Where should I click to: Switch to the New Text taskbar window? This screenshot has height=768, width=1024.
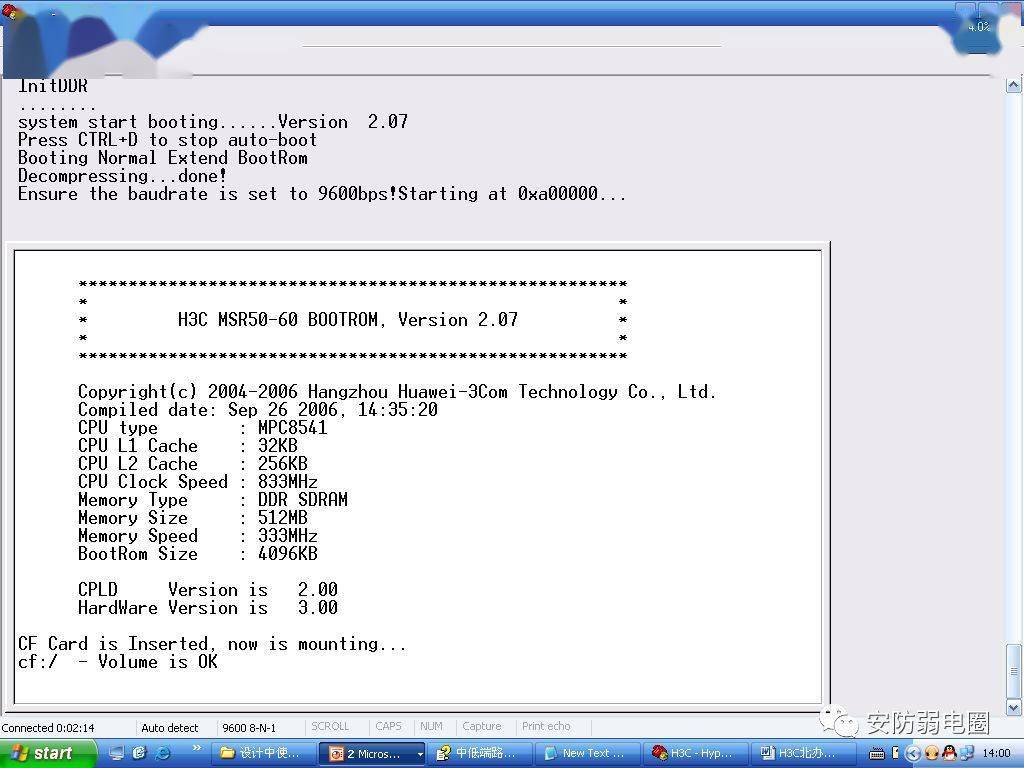point(588,754)
